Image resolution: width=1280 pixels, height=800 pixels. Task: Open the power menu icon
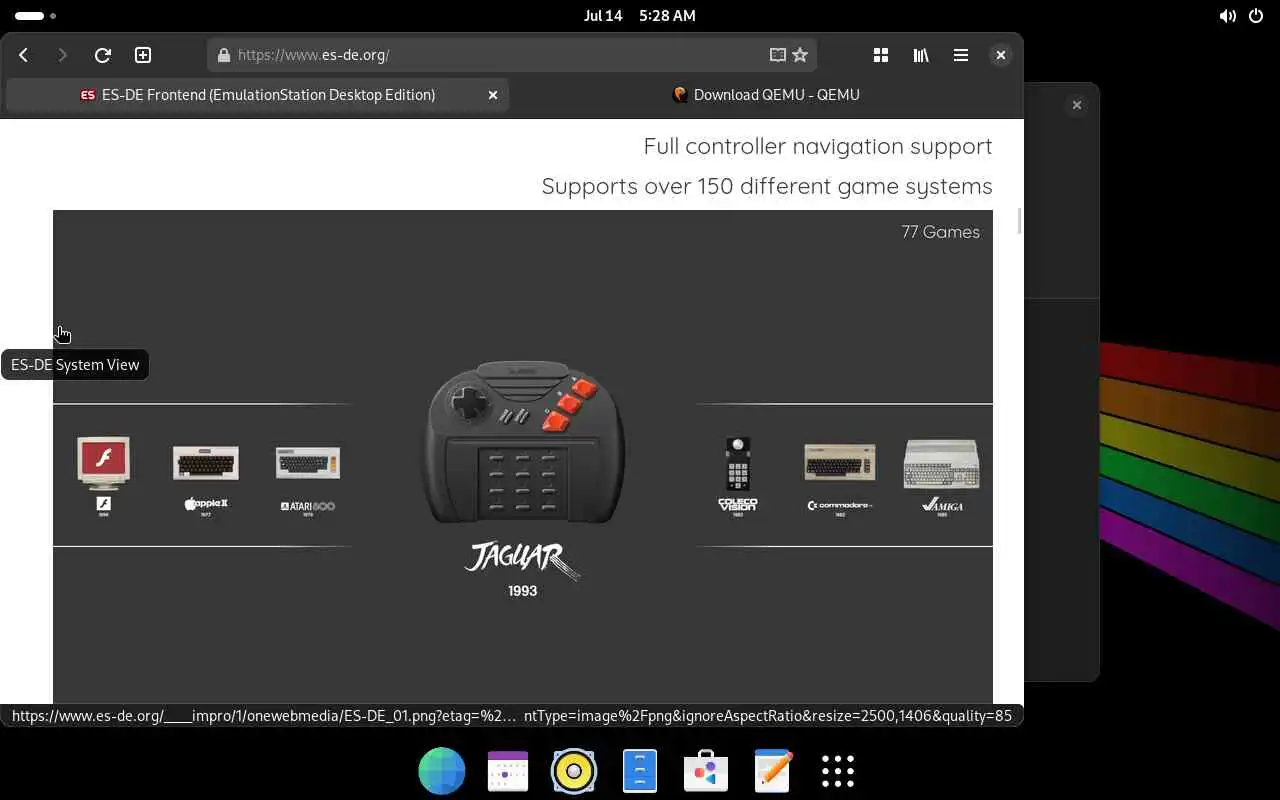(x=1256, y=16)
